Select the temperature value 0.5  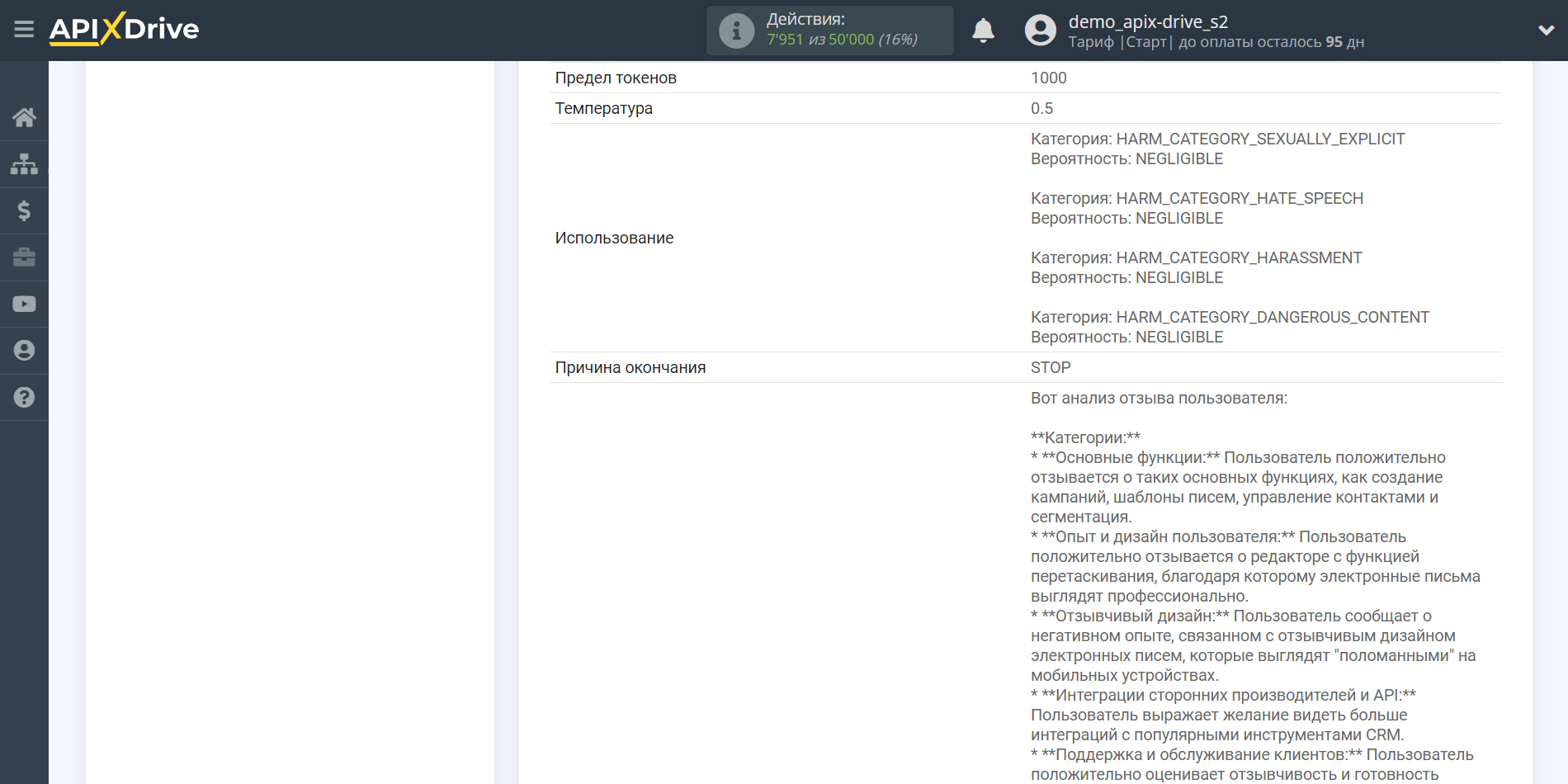(x=1041, y=108)
